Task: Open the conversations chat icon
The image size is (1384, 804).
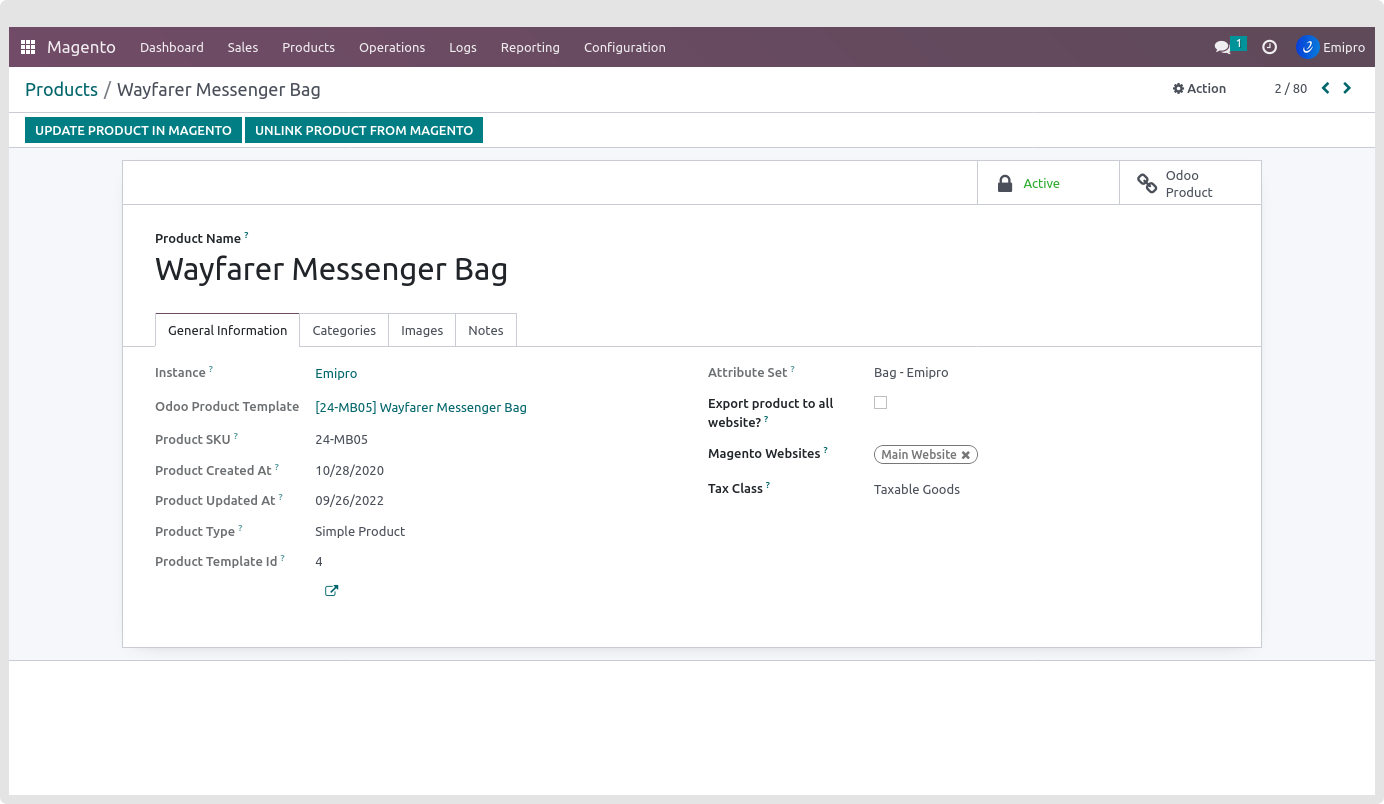Action: (x=1222, y=47)
